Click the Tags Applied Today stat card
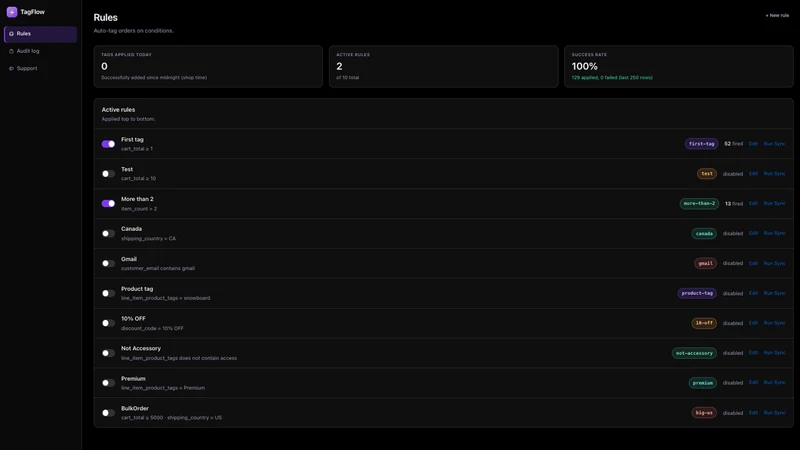800x450 pixels. pyautogui.click(x=208, y=66)
